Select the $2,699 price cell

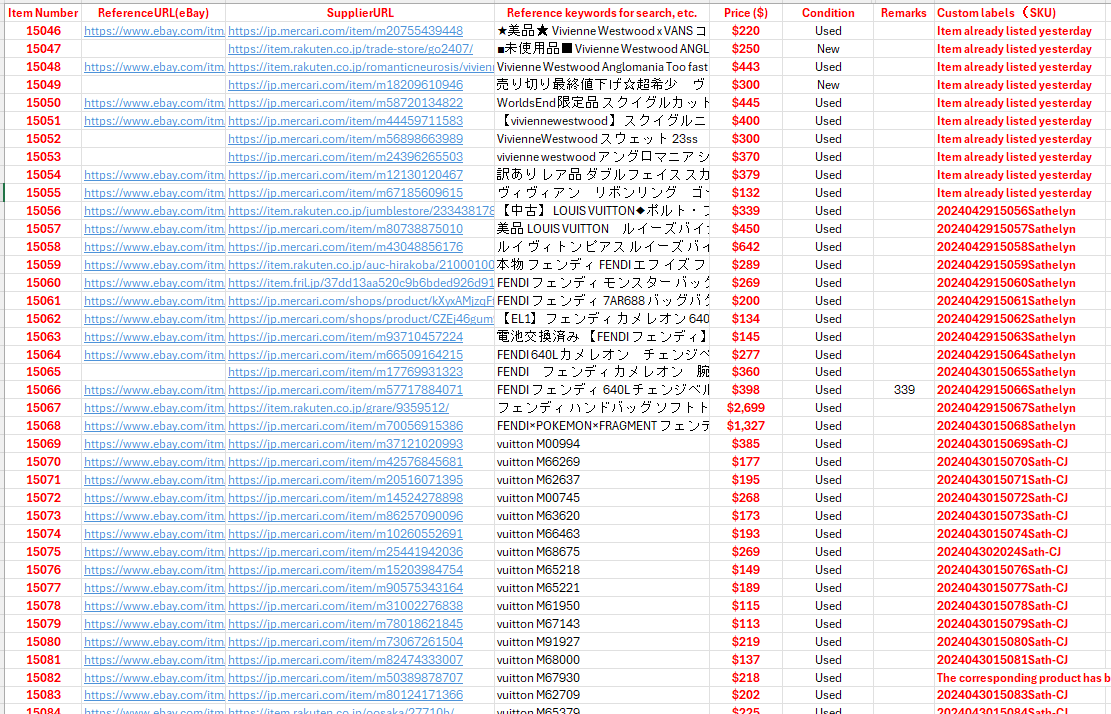tap(745, 408)
